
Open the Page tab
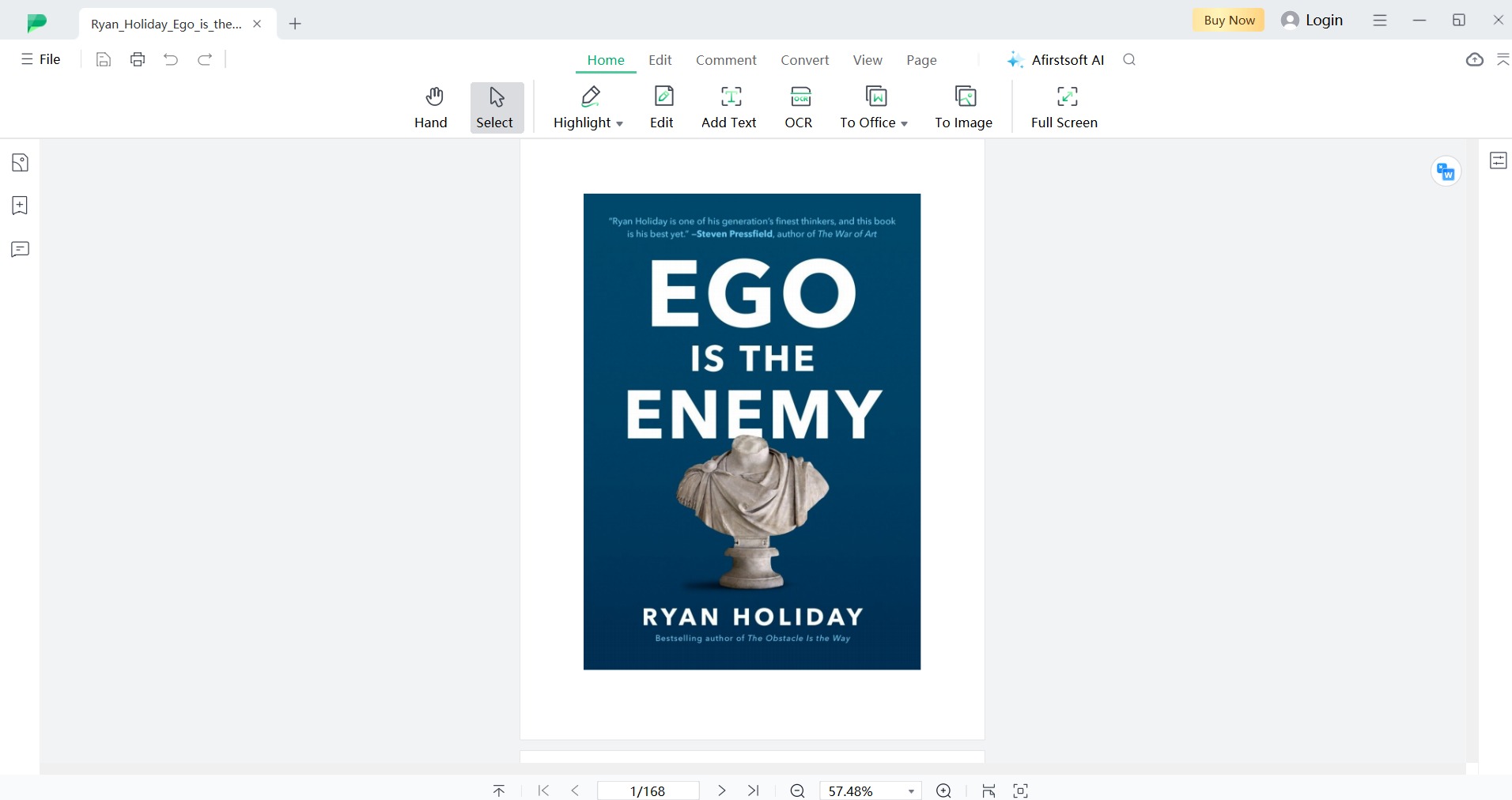pos(921,60)
